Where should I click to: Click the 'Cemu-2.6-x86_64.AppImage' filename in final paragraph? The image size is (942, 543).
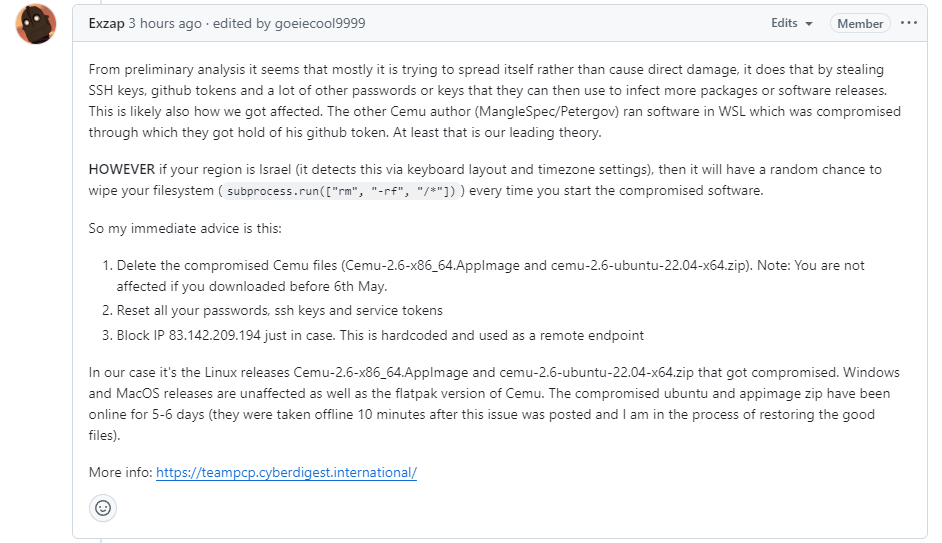pos(380,372)
